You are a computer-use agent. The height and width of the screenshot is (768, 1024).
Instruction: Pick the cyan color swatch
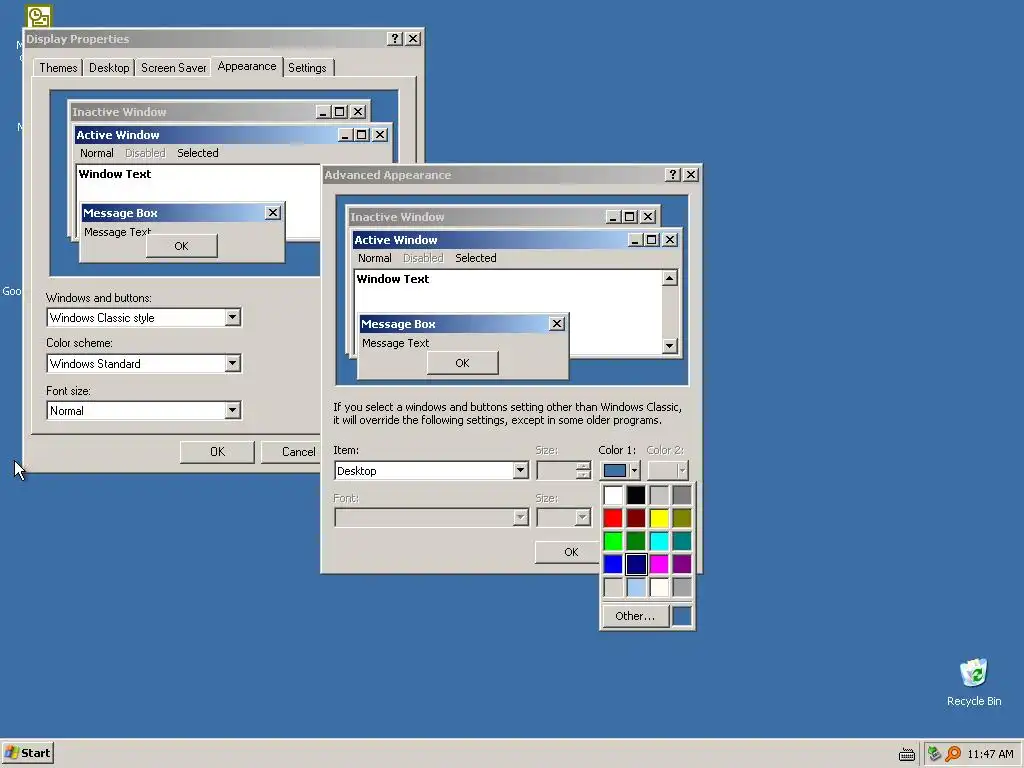pyautogui.click(x=659, y=541)
